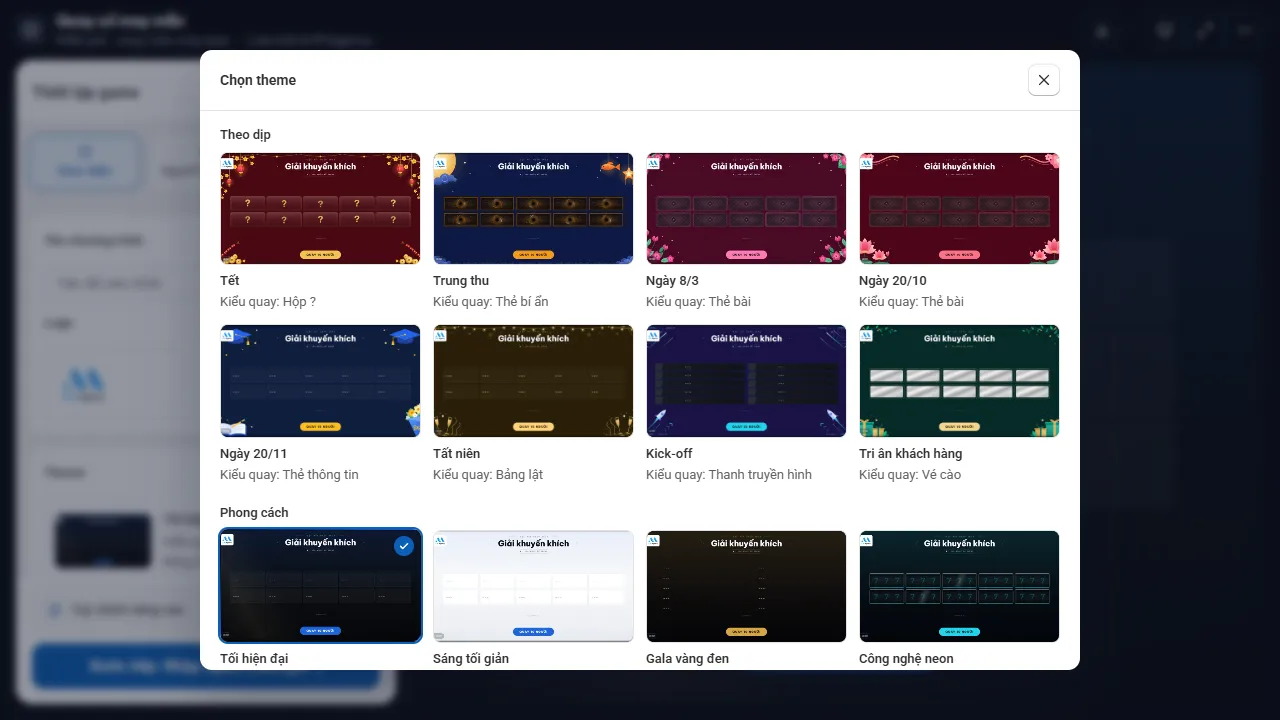
Task: Select the Tất niên theme thumbnail
Action: click(533, 381)
